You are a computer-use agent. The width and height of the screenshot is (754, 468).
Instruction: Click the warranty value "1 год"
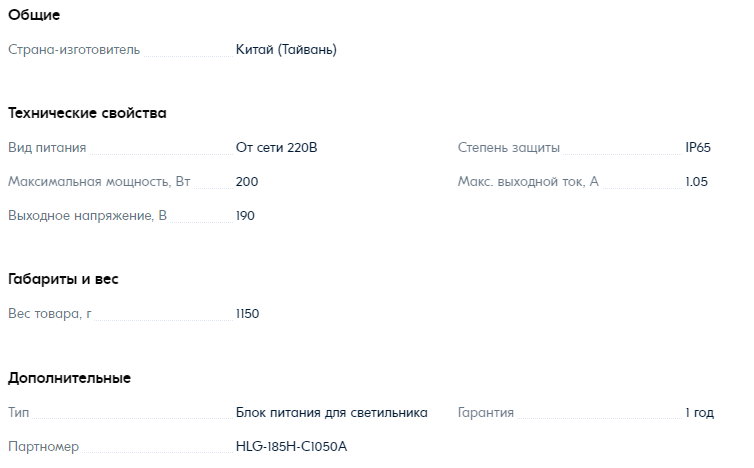click(699, 413)
